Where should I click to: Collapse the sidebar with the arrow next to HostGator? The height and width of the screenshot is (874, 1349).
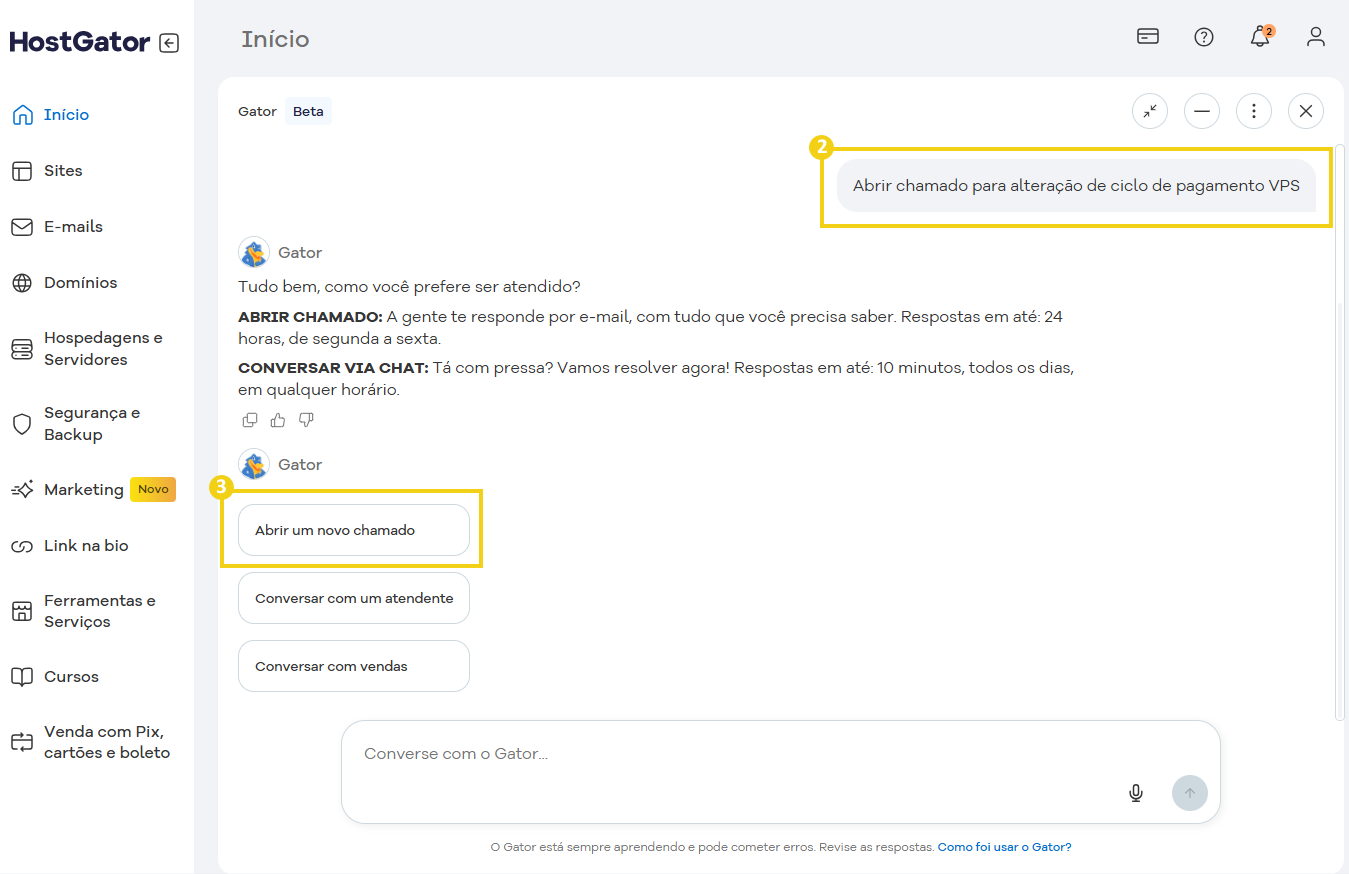coord(170,42)
